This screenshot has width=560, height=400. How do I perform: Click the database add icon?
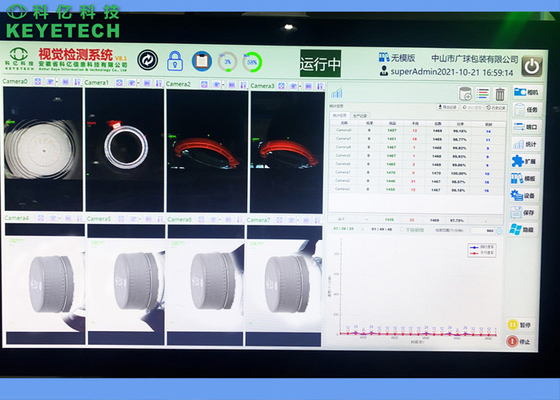(x=465, y=94)
